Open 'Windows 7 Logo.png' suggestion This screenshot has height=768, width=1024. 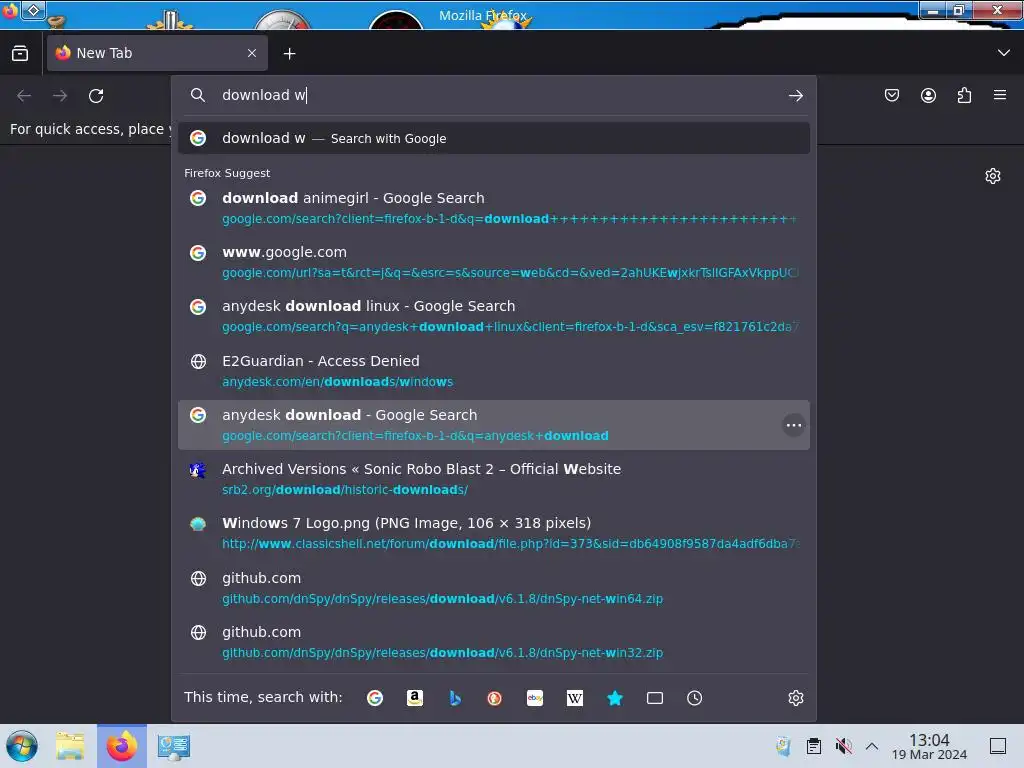(x=494, y=534)
